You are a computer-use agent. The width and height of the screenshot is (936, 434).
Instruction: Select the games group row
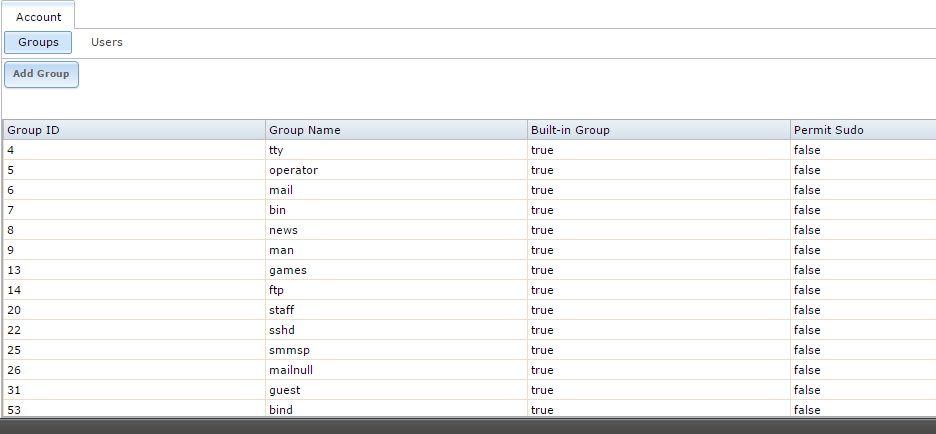click(x=469, y=270)
